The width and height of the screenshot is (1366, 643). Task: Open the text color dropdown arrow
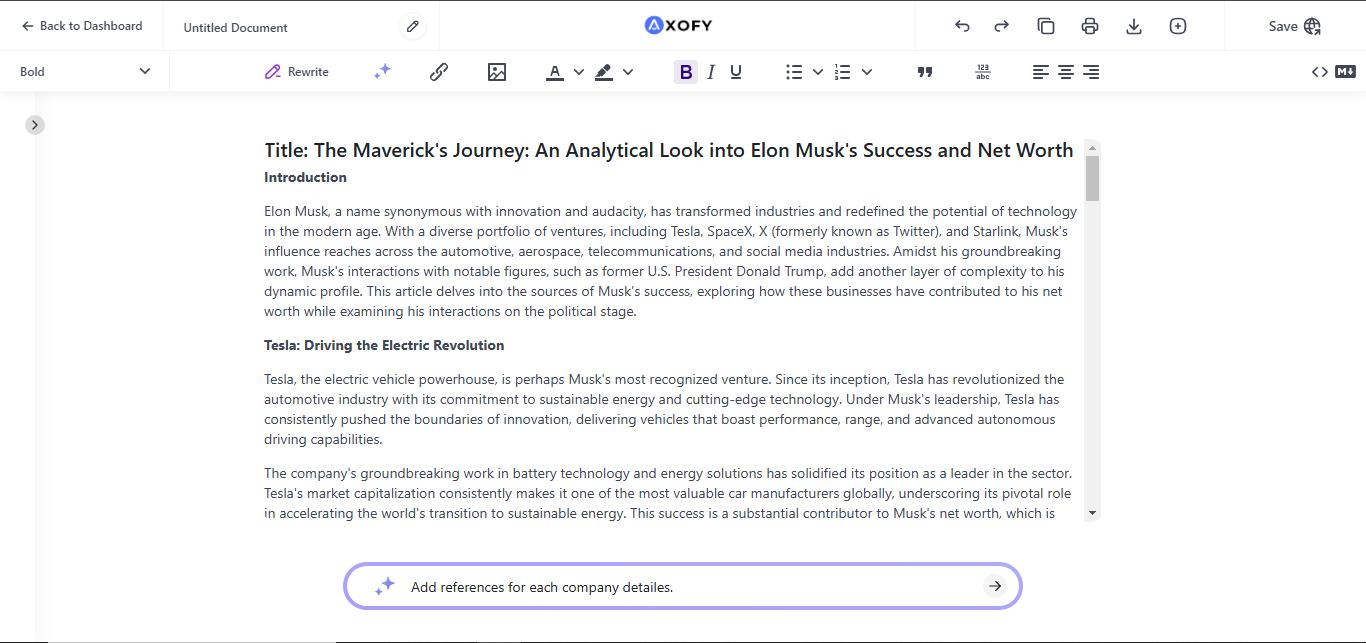[579, 72]
